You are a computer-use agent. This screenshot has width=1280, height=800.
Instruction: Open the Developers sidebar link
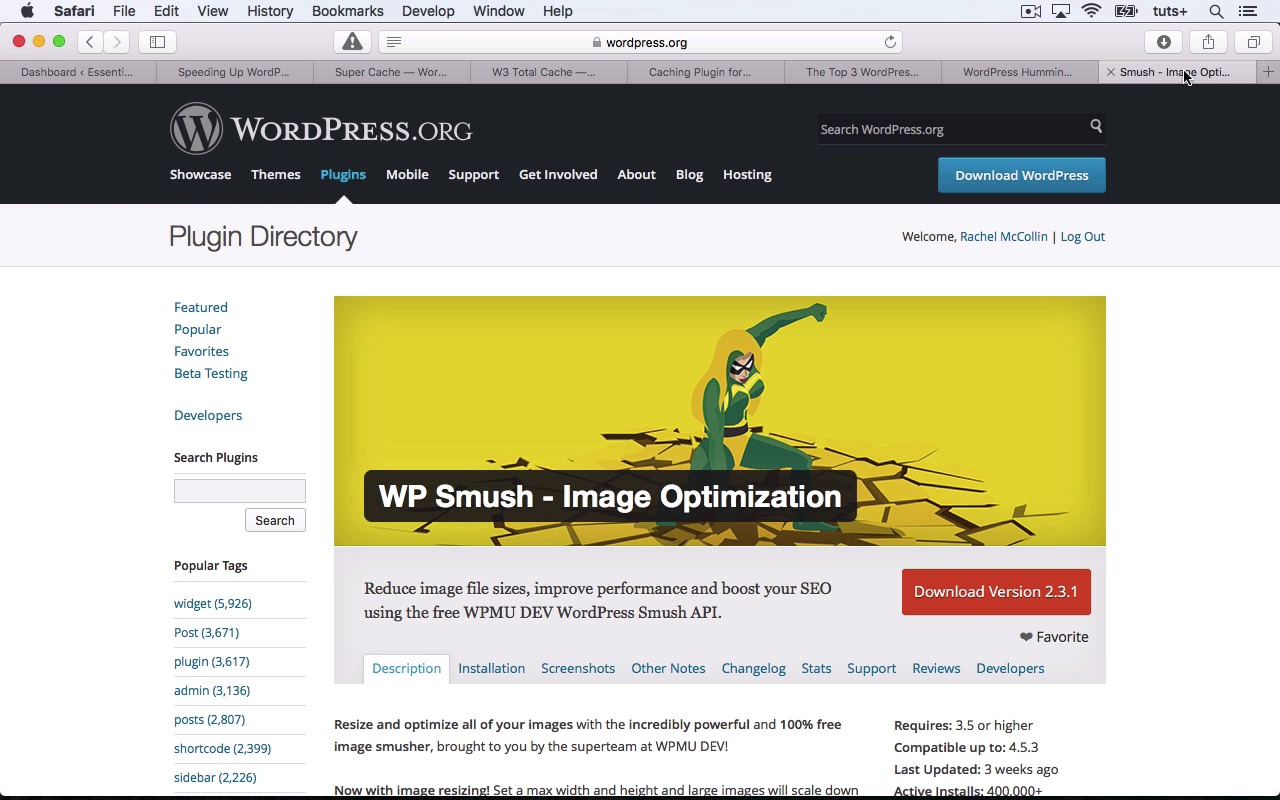coord(208,415)
